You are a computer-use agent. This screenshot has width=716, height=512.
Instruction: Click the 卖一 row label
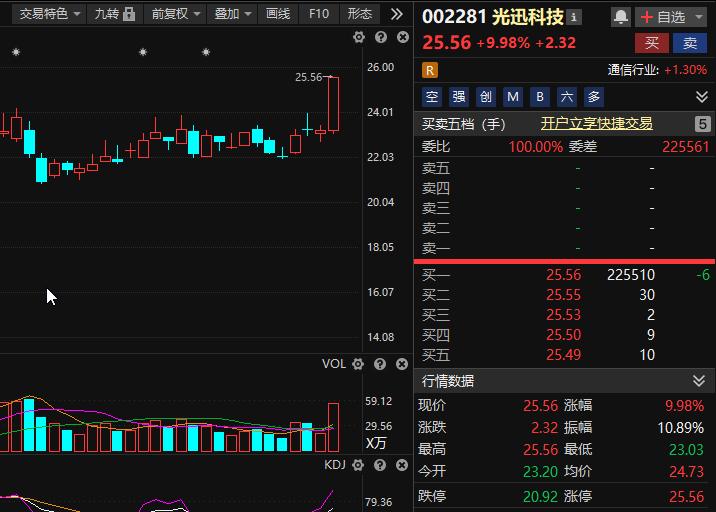tap(436, 248)
